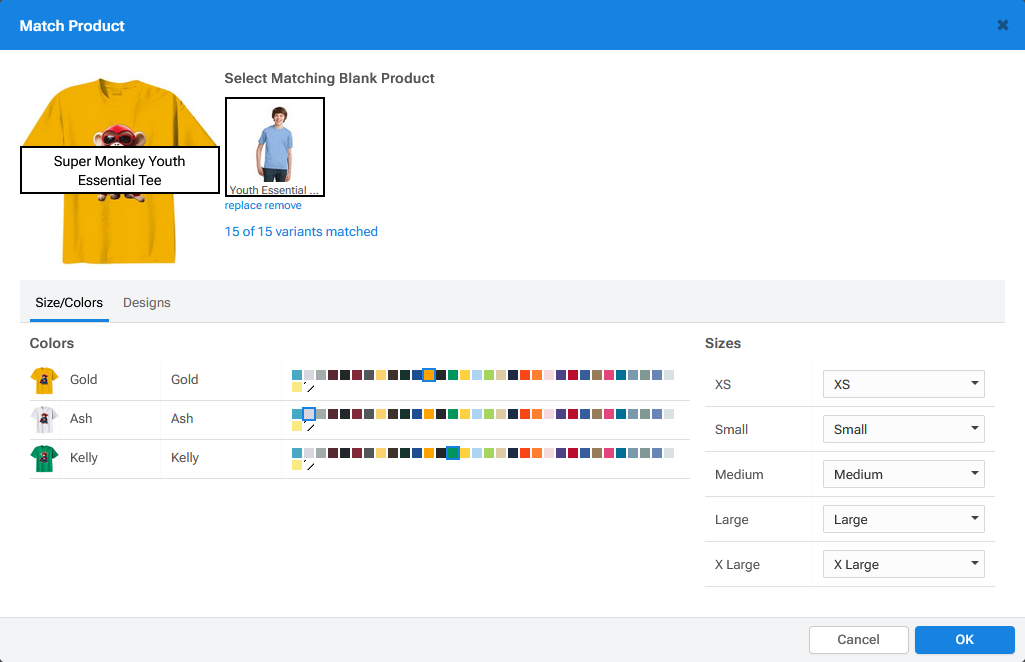The height and width of the screenshot is (662, 1025).
Task: Click the slash icon in Ash row
Action: point(310,427)
